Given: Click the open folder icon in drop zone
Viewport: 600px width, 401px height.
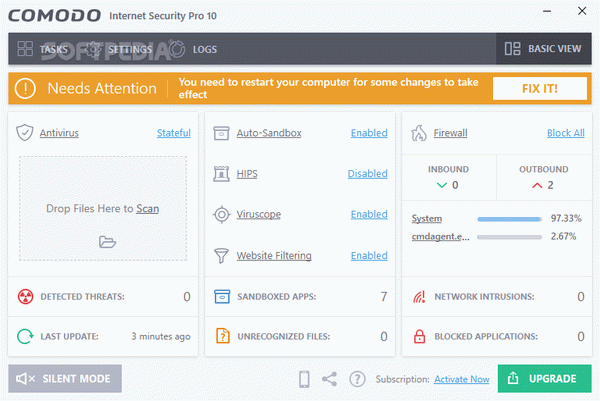Looking at the screenshot, I should 107,242.
